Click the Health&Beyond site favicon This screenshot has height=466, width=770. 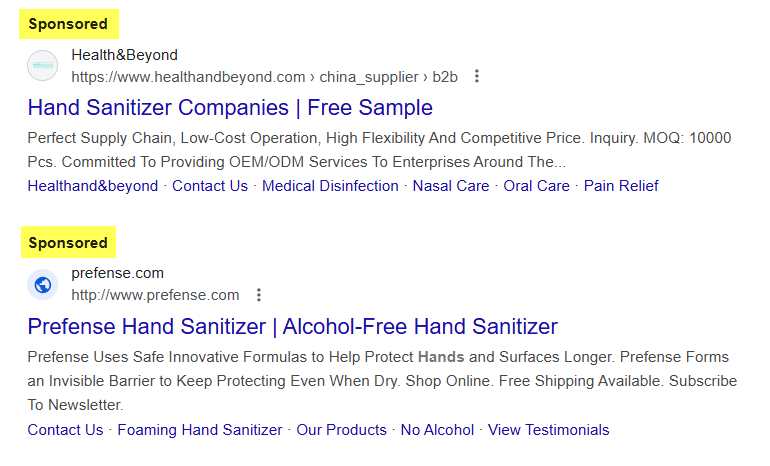coord(42,65)
